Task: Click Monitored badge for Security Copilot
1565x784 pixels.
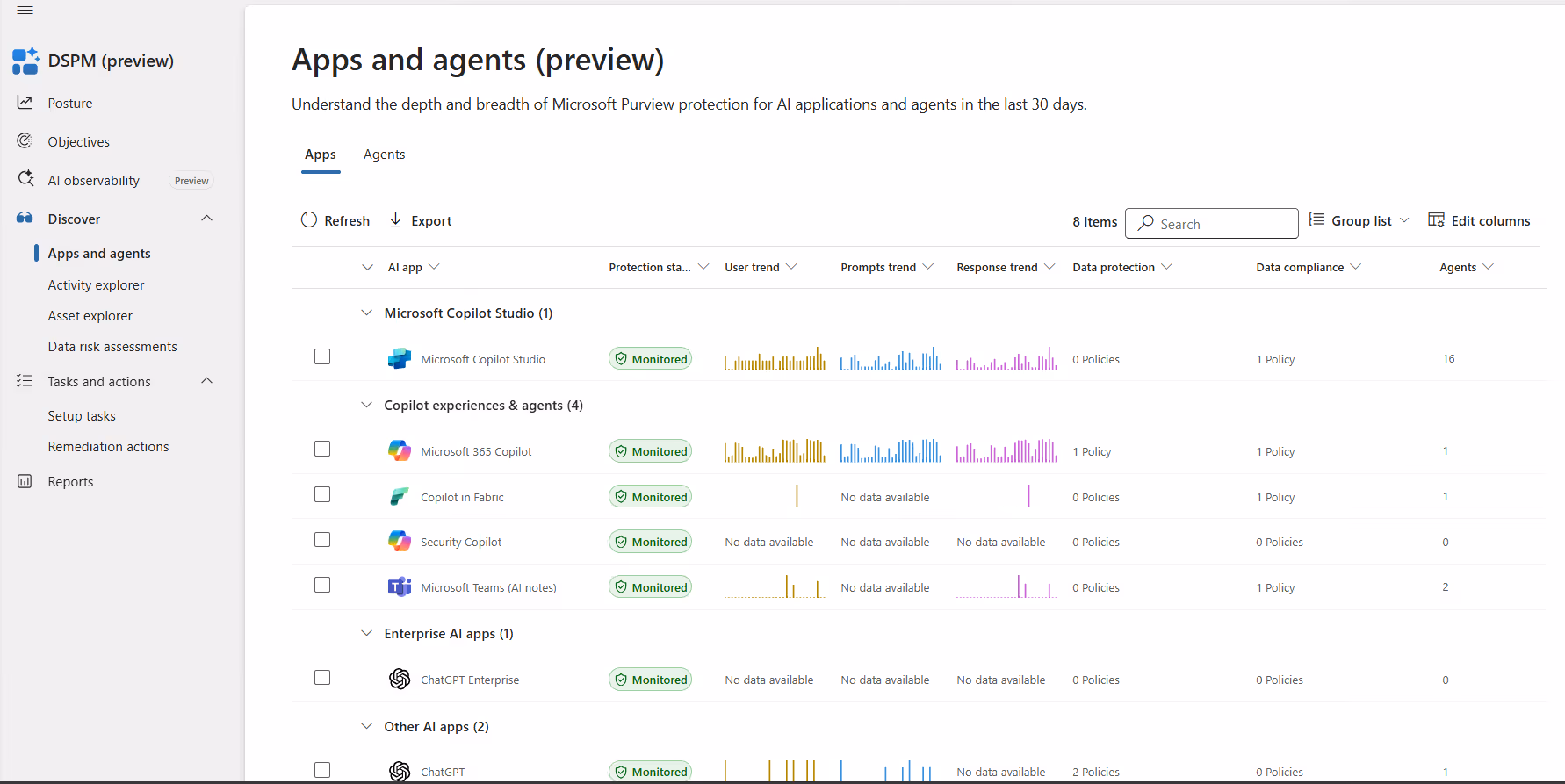Action: pyautogui.click(x=650, y=542)
